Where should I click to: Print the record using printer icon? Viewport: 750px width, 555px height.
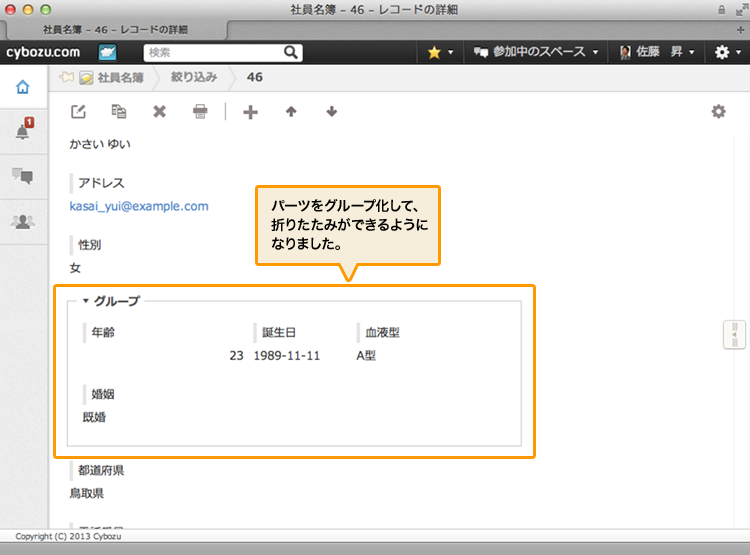(x=200, y=112)
